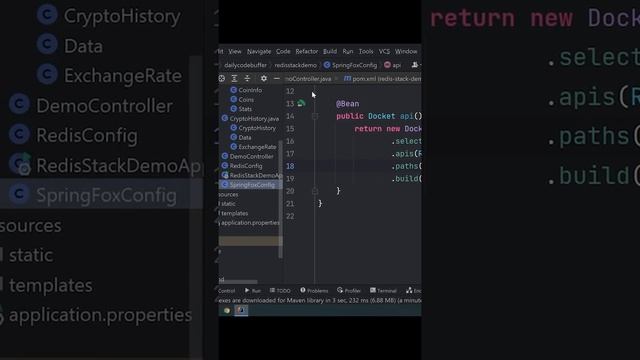The image size is (640, 360).
Task: Hide the project panel with minus icon
Action: coord(277,78)
